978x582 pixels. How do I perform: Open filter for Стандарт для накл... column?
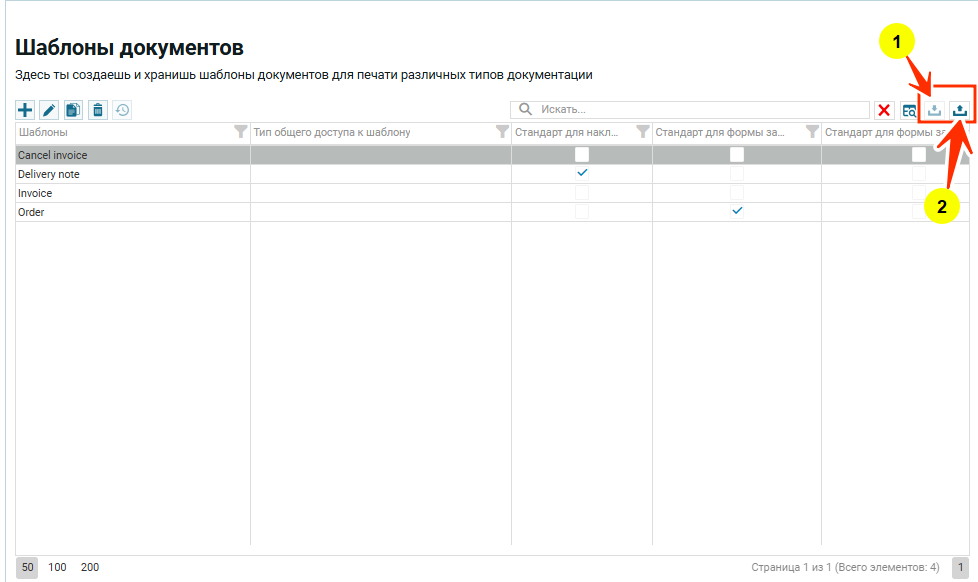pos(643,132)
